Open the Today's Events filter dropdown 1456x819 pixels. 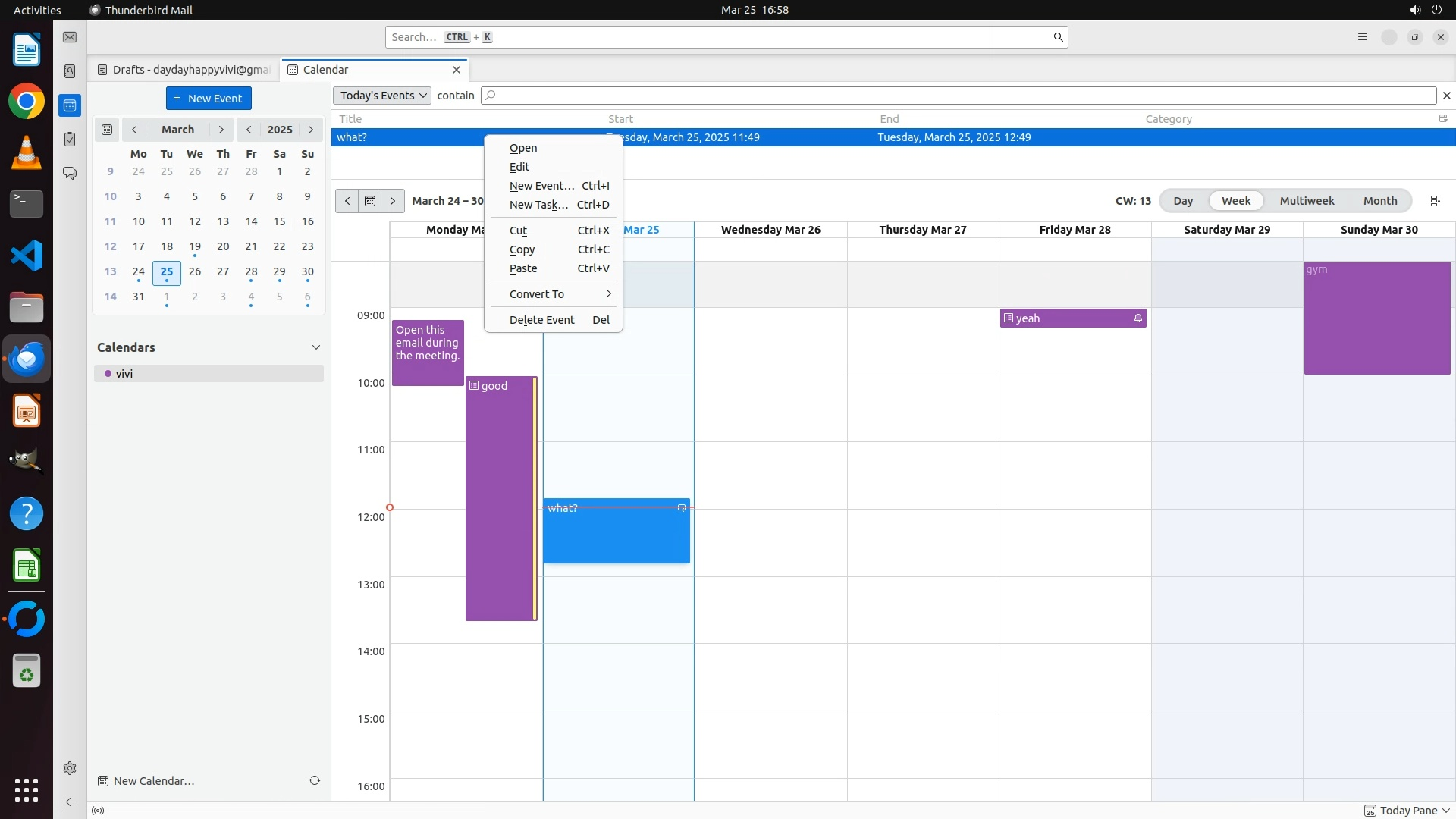[381, 96]
